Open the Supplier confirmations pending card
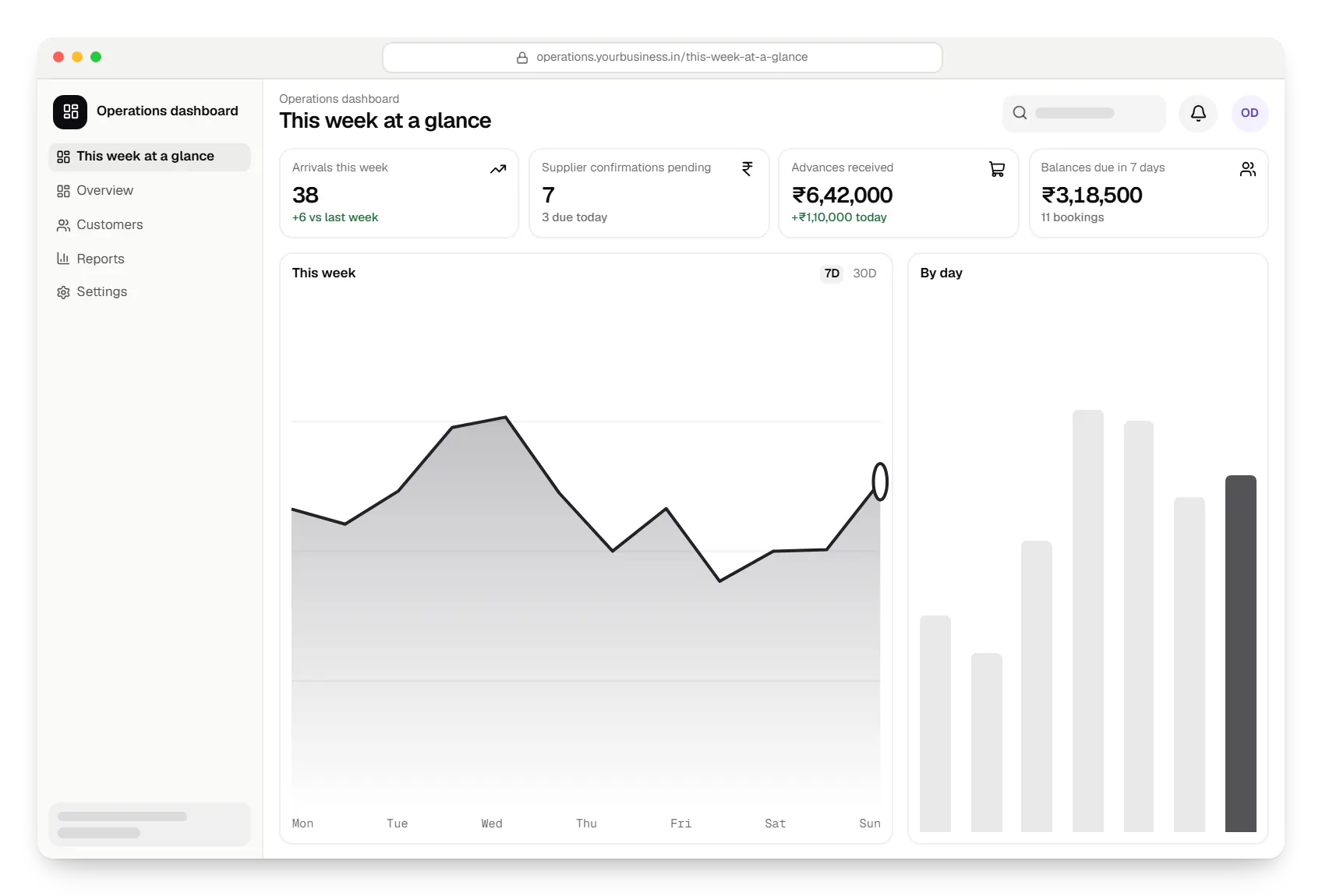The height and width of the screenshot is (896, 1322). pyautogui.click(x=649, y=193)
